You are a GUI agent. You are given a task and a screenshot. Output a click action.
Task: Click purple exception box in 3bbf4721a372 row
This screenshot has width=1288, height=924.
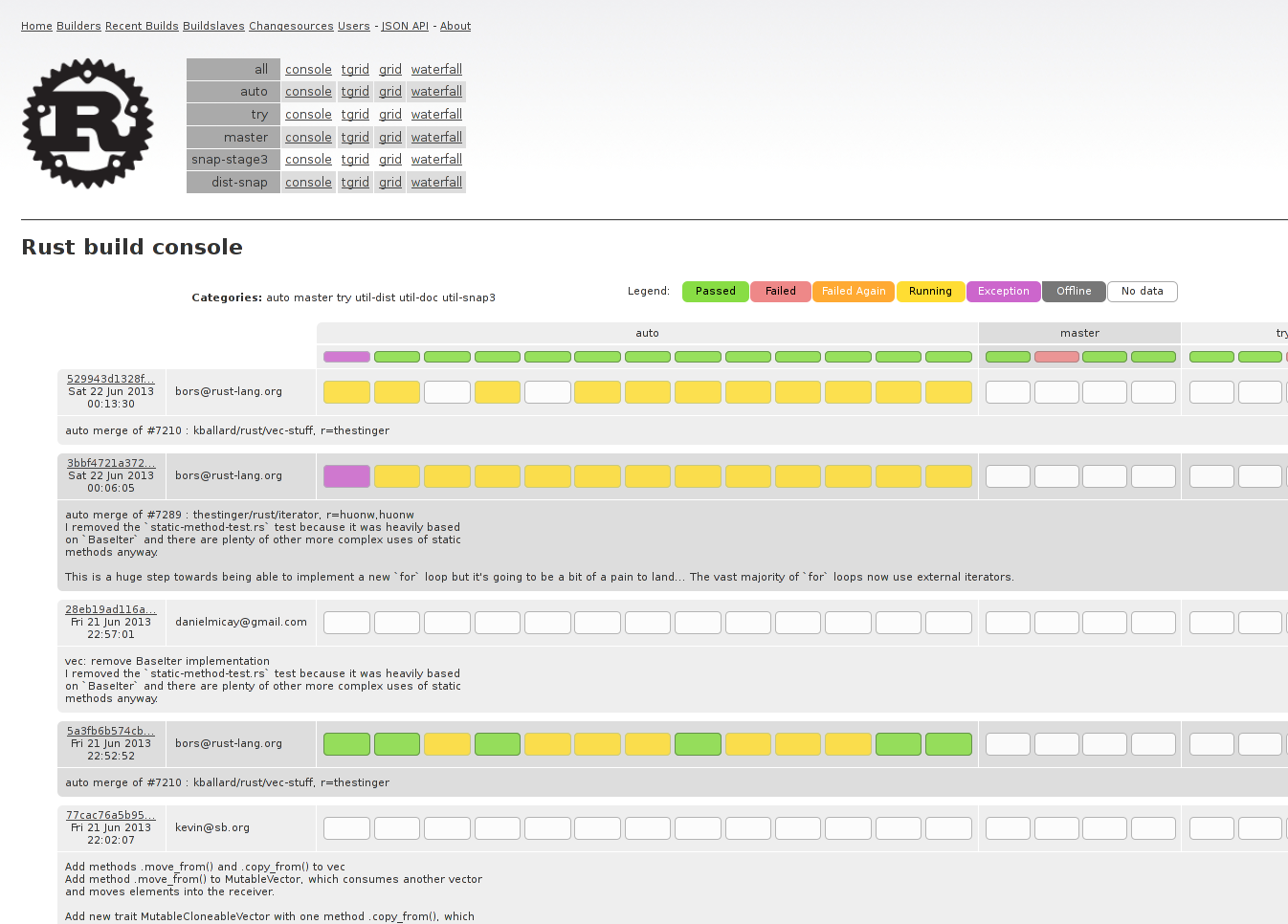(346, 476)
